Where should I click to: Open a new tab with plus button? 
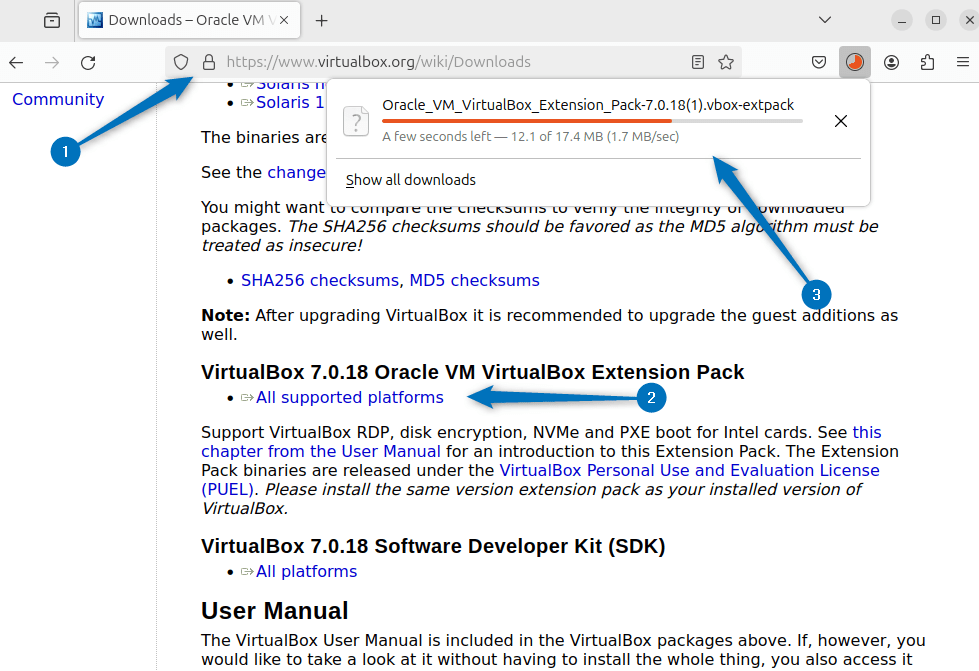coord(321,20)
